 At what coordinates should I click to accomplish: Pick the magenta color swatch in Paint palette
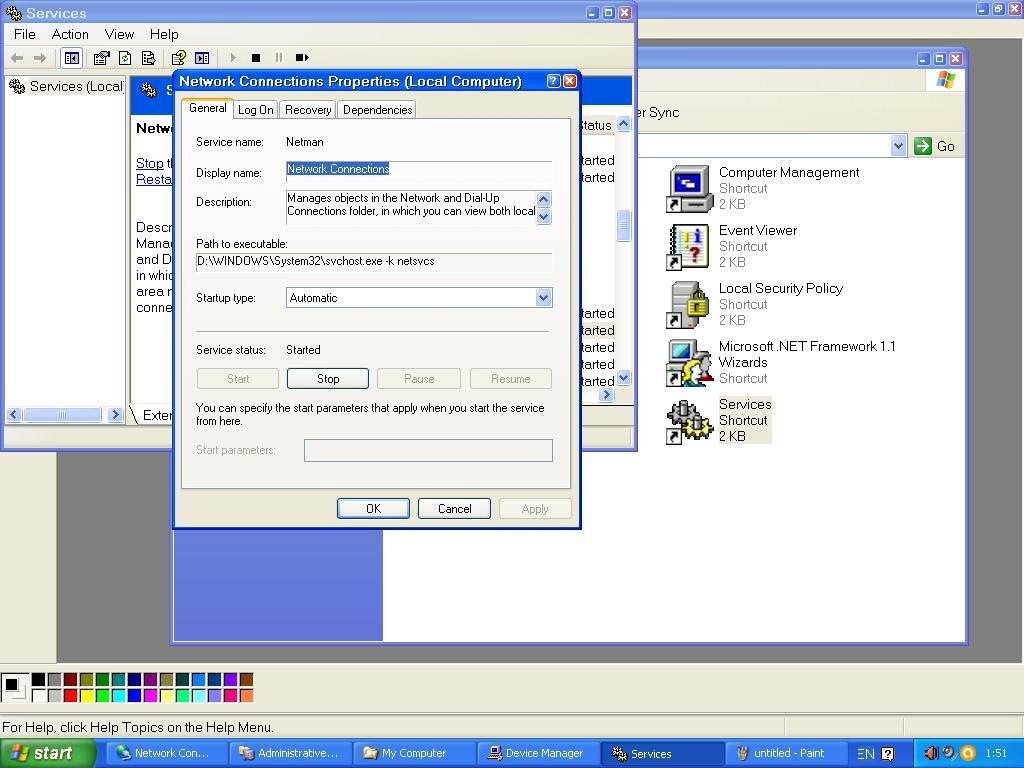[x=150, y=696]
